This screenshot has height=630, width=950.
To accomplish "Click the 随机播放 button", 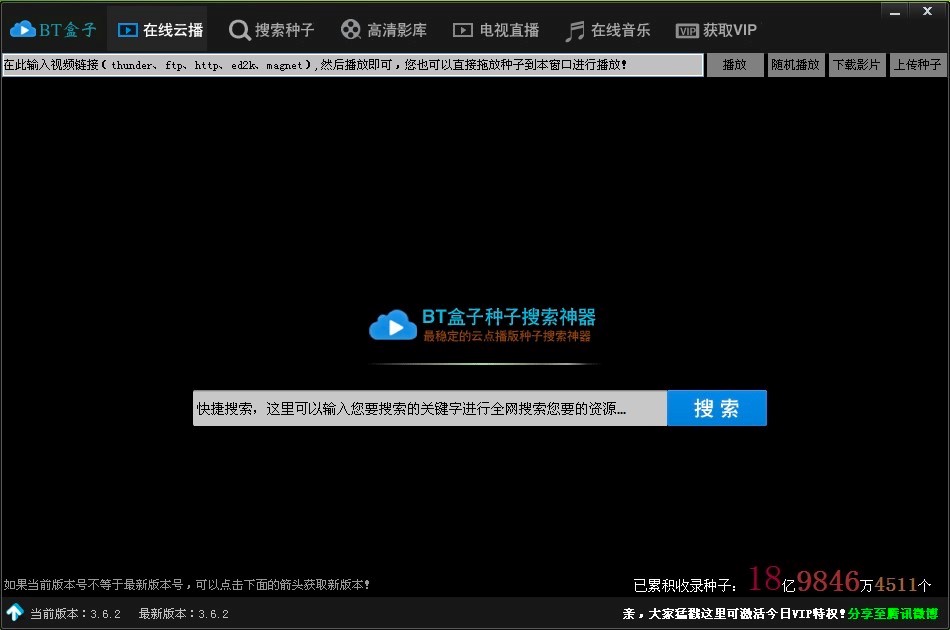I will pos(796,65).
